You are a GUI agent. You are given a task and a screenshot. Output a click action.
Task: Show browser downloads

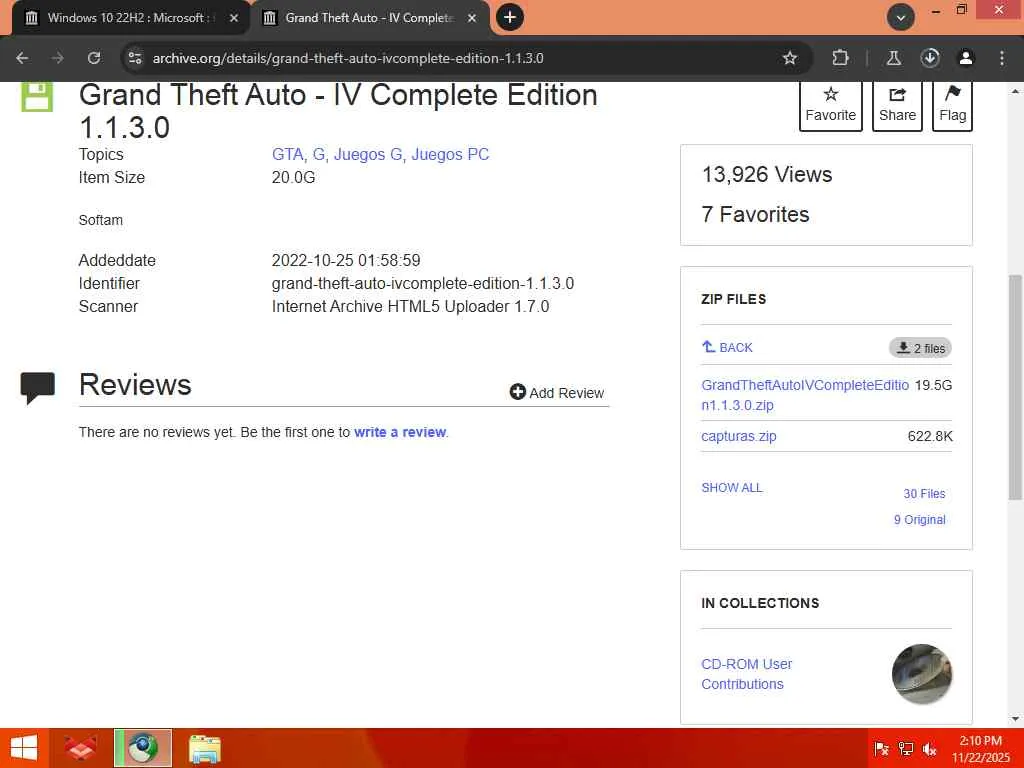(930, 58)
